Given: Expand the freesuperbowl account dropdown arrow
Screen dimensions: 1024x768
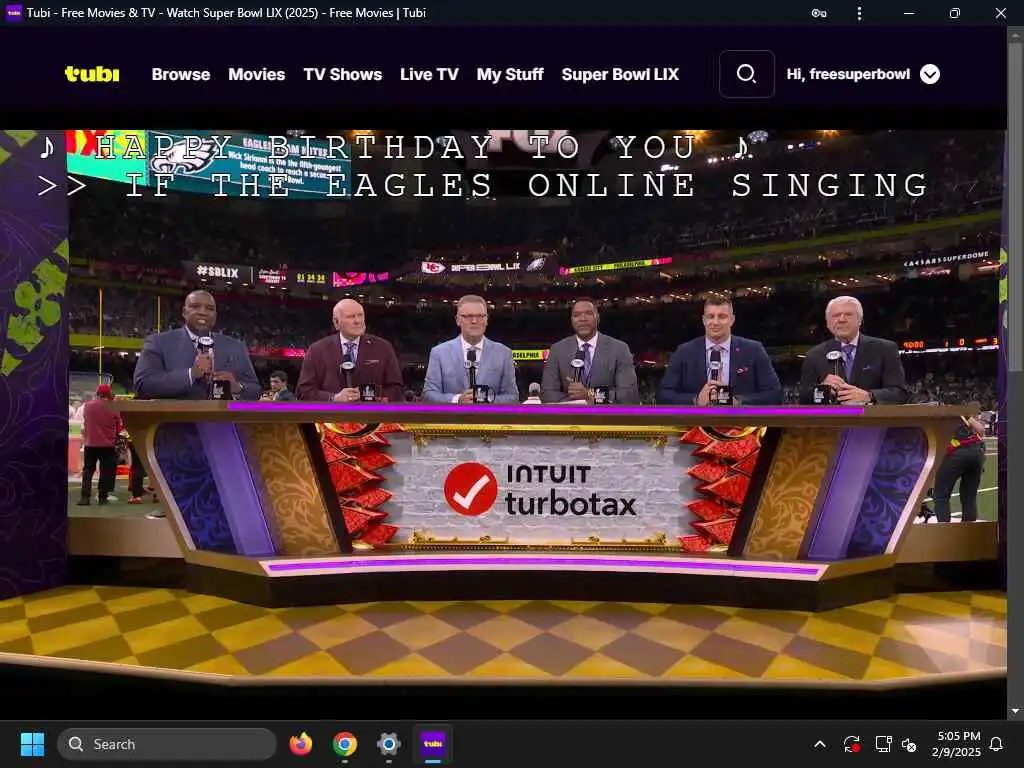Looking at the screenshot, I should click(930, 74).
